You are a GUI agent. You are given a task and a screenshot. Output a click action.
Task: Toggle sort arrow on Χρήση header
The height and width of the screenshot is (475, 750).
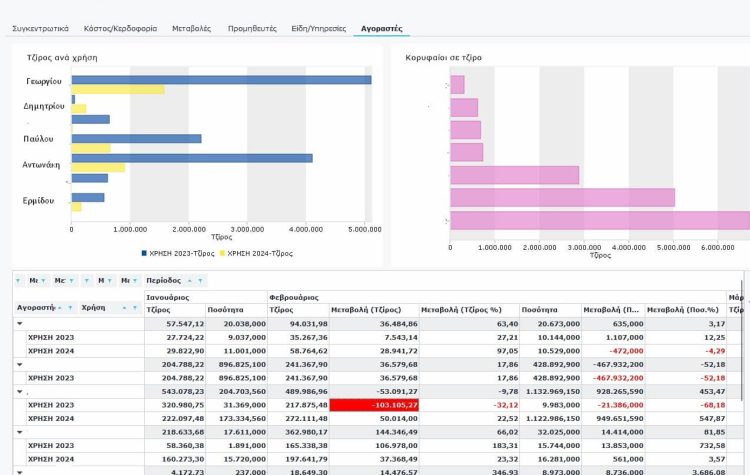click(x=124, y=308)
